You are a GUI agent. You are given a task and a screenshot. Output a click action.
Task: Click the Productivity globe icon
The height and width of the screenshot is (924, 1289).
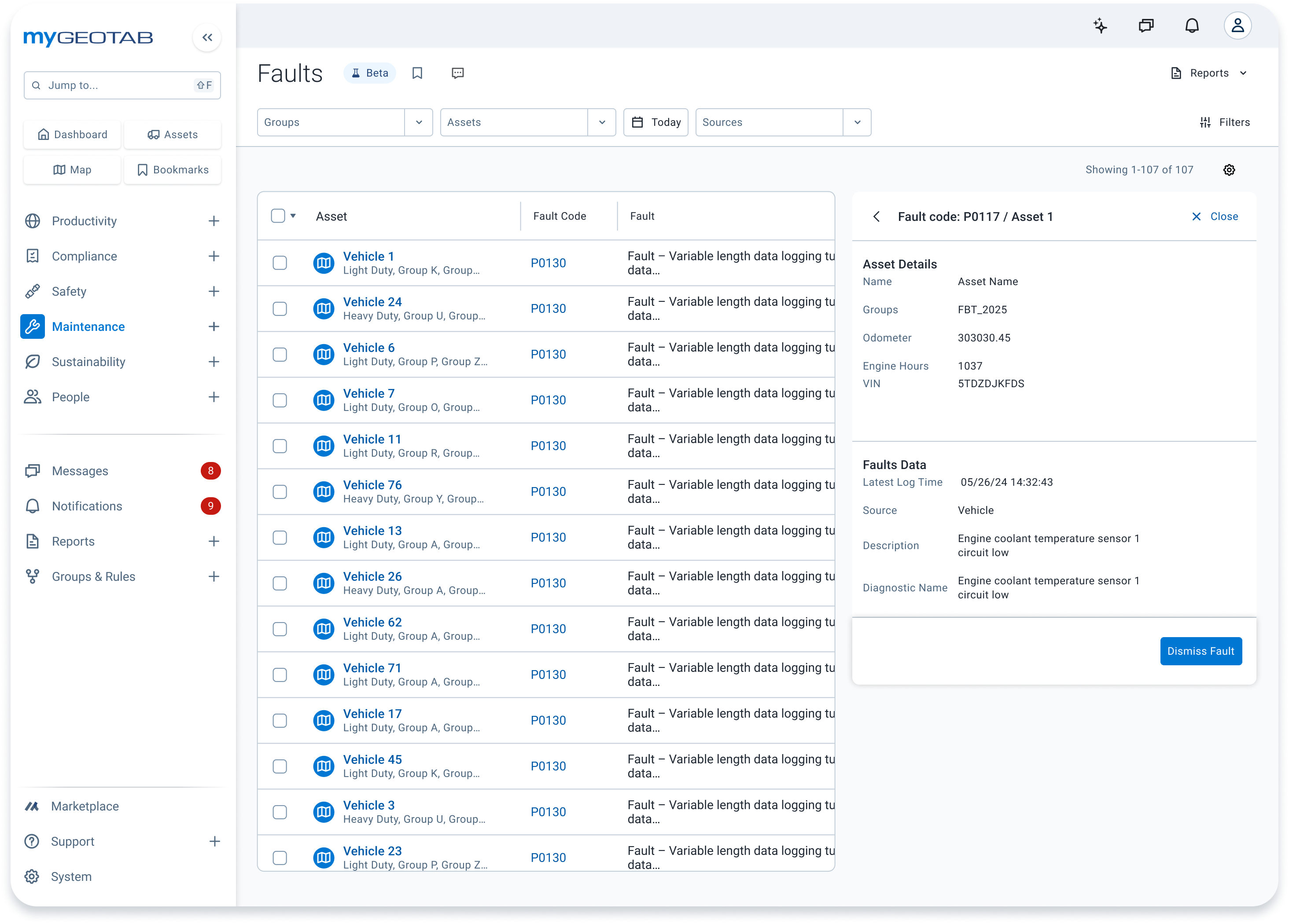pos(33,221)
